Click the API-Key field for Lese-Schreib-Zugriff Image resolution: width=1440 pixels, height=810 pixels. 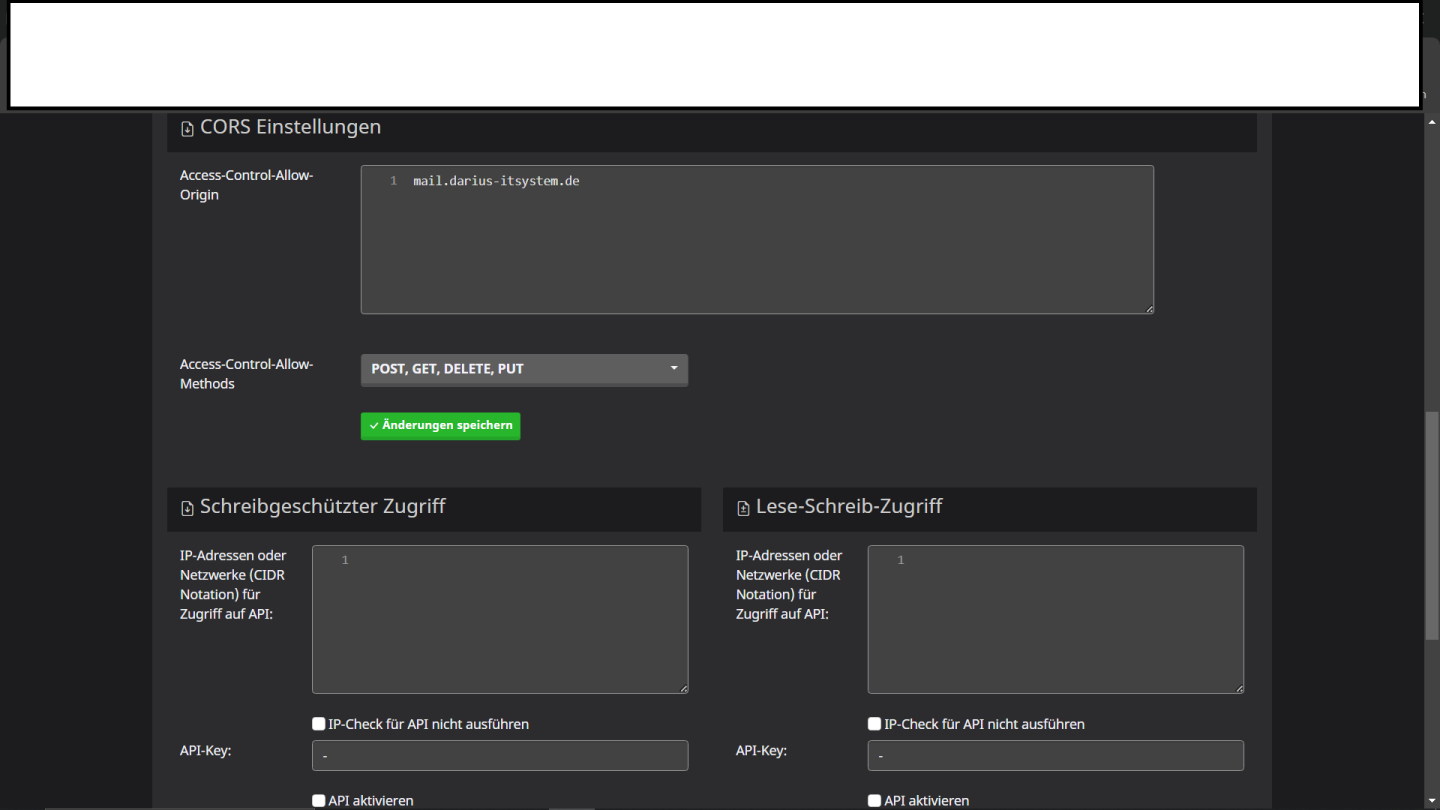[x=1056, y=756]
